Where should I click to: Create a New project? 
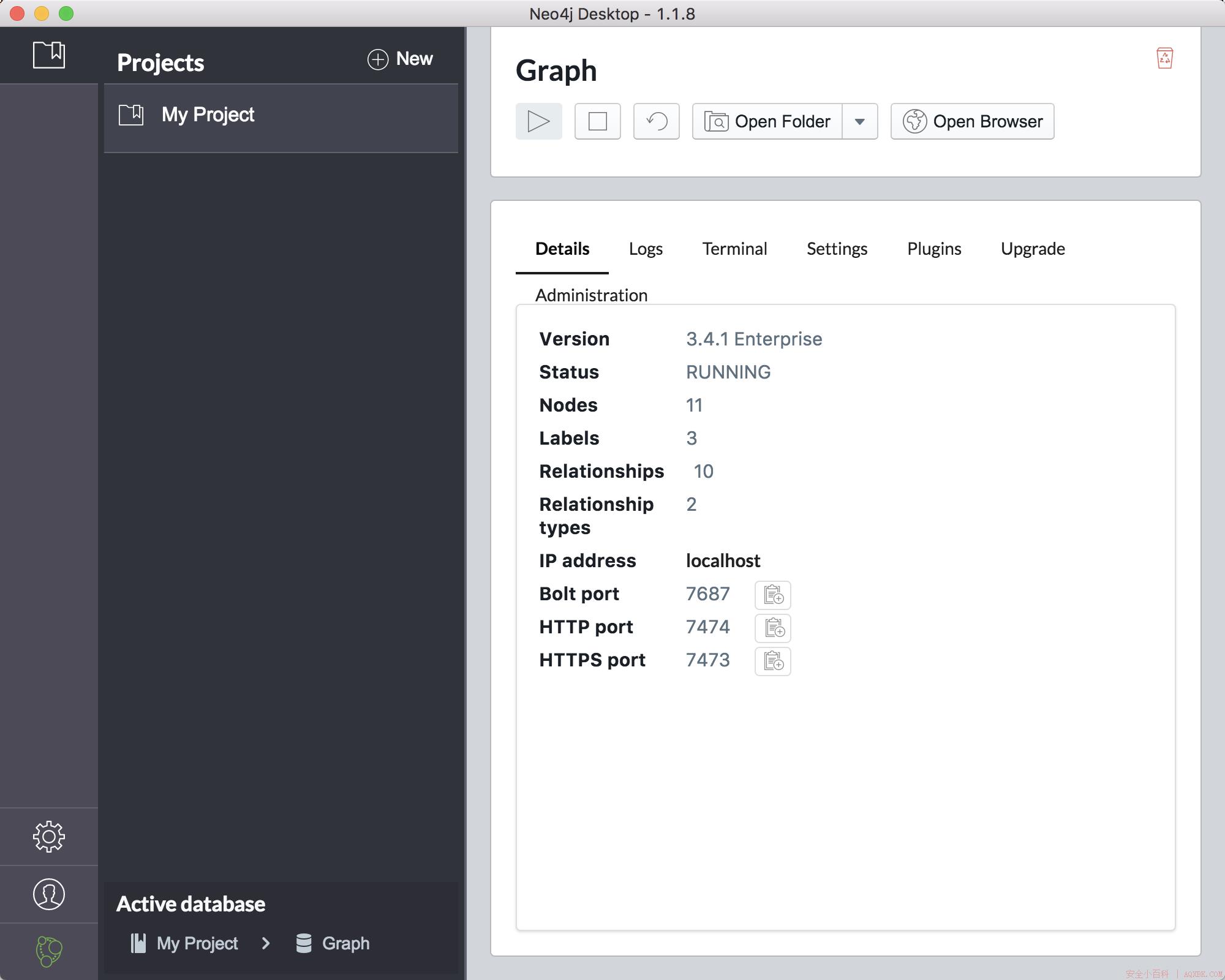tap(400, 59)
